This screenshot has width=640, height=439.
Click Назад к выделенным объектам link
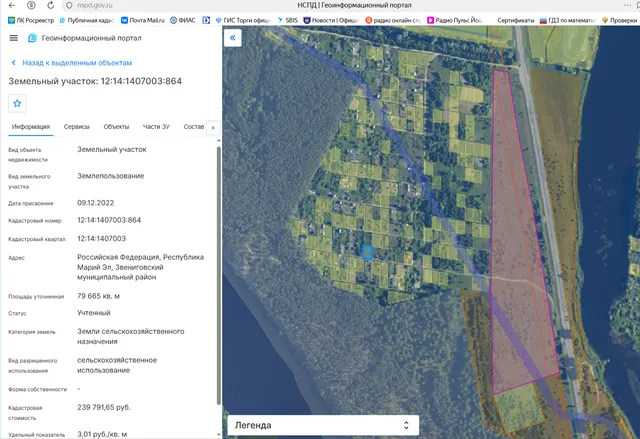(77, 63)
